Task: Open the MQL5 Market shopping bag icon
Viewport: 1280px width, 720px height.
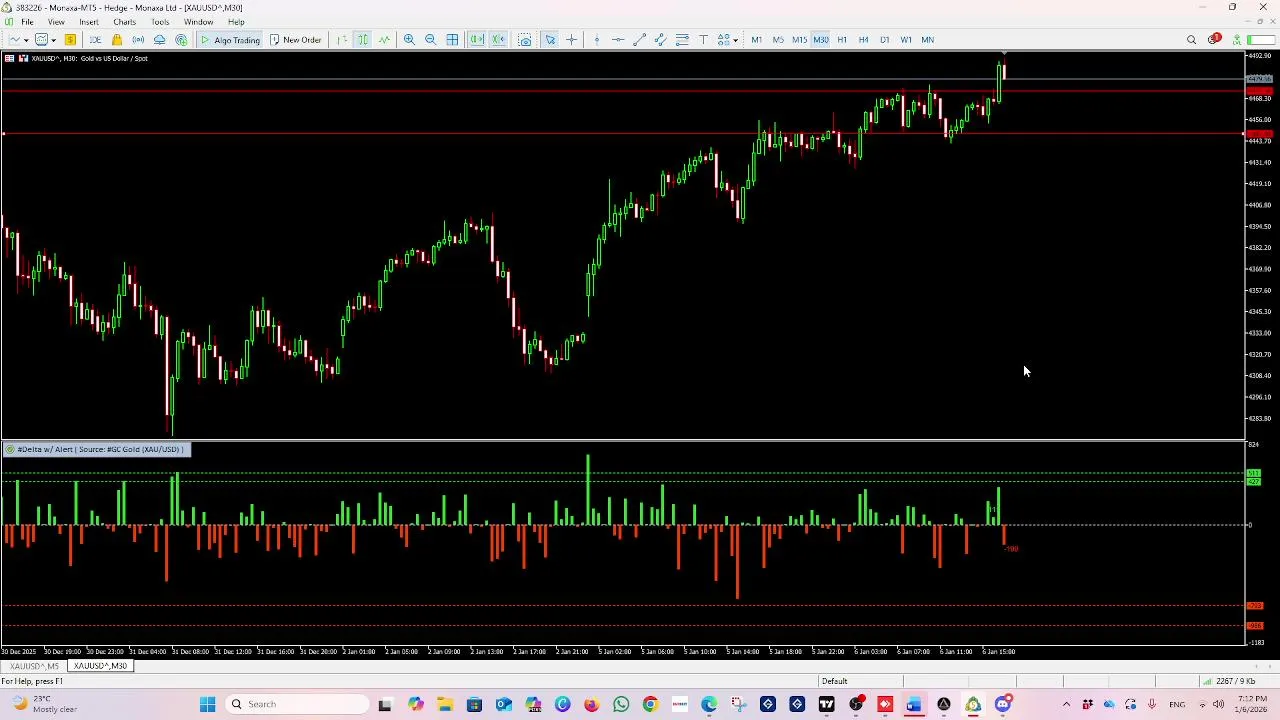Action: click(117, 40)
